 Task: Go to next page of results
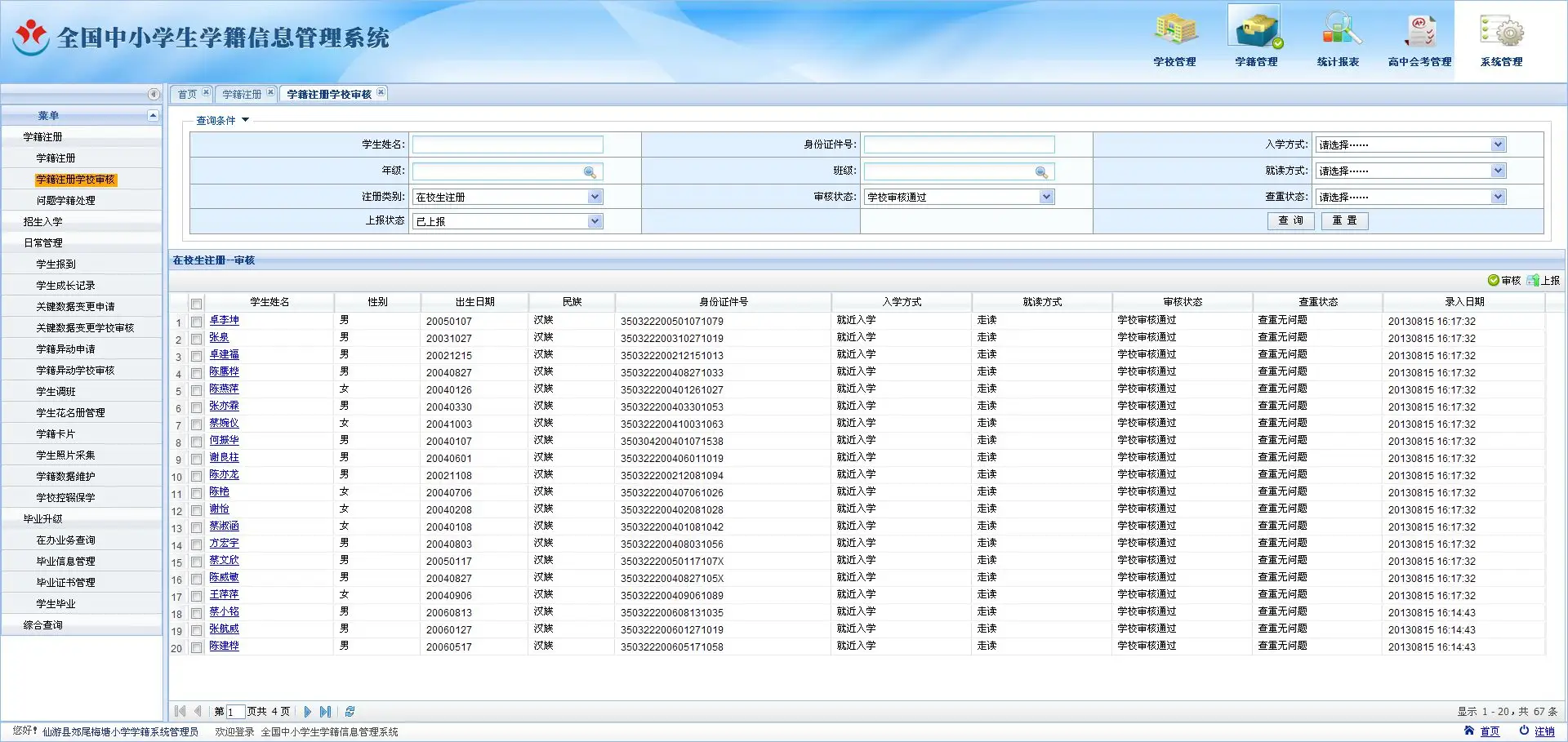[x=308, y=712]
